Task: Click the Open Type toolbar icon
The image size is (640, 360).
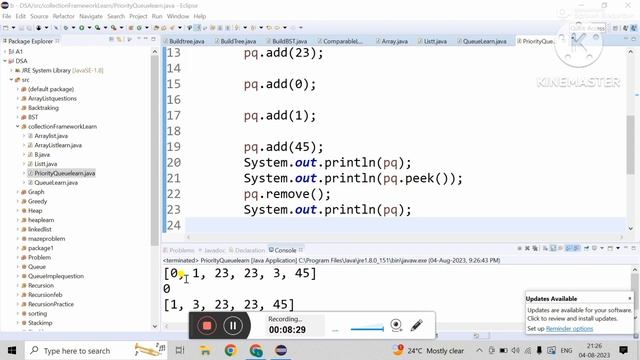Action: (156, 28)
